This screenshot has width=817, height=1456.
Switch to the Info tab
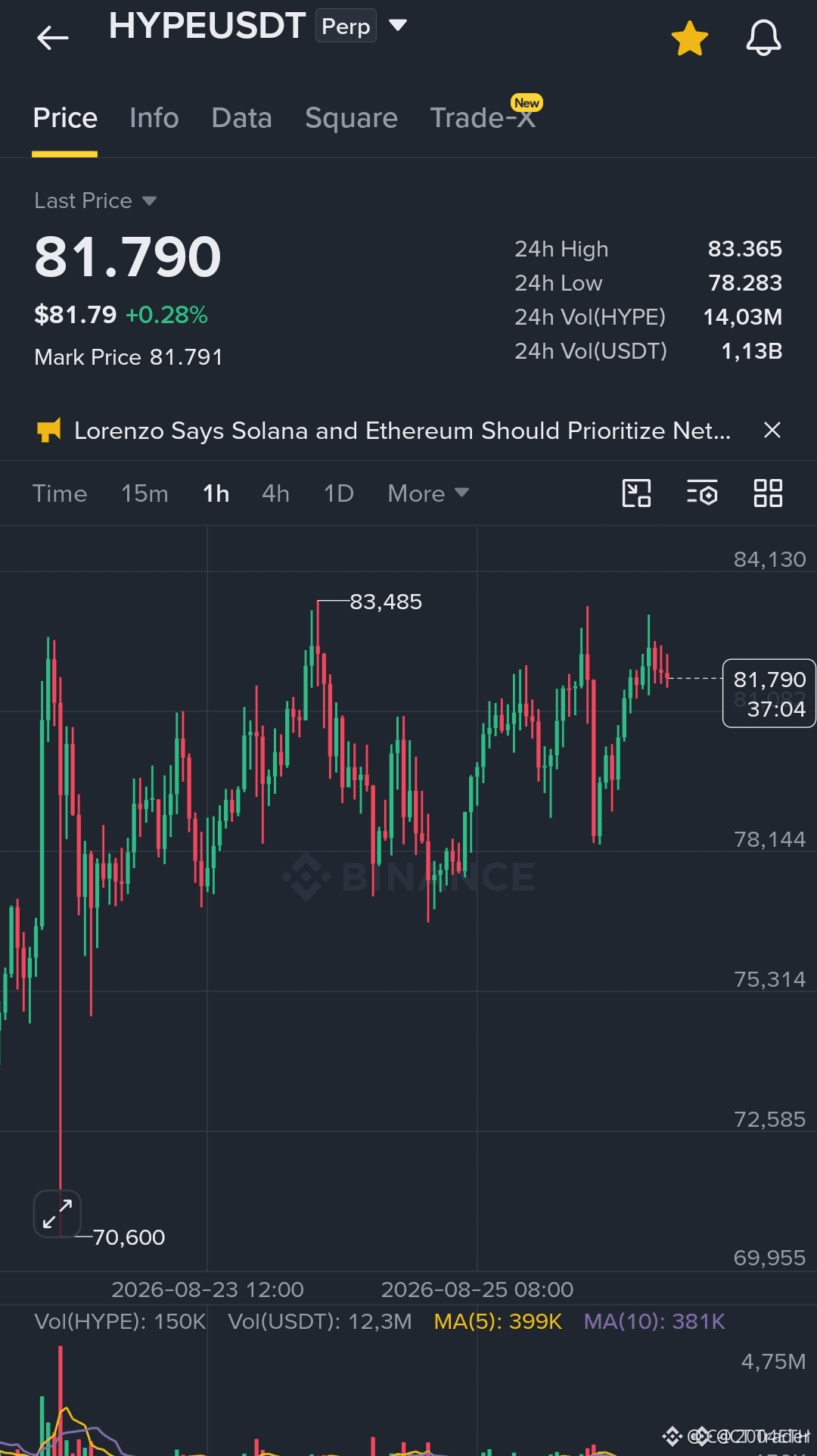pos(154,118)
